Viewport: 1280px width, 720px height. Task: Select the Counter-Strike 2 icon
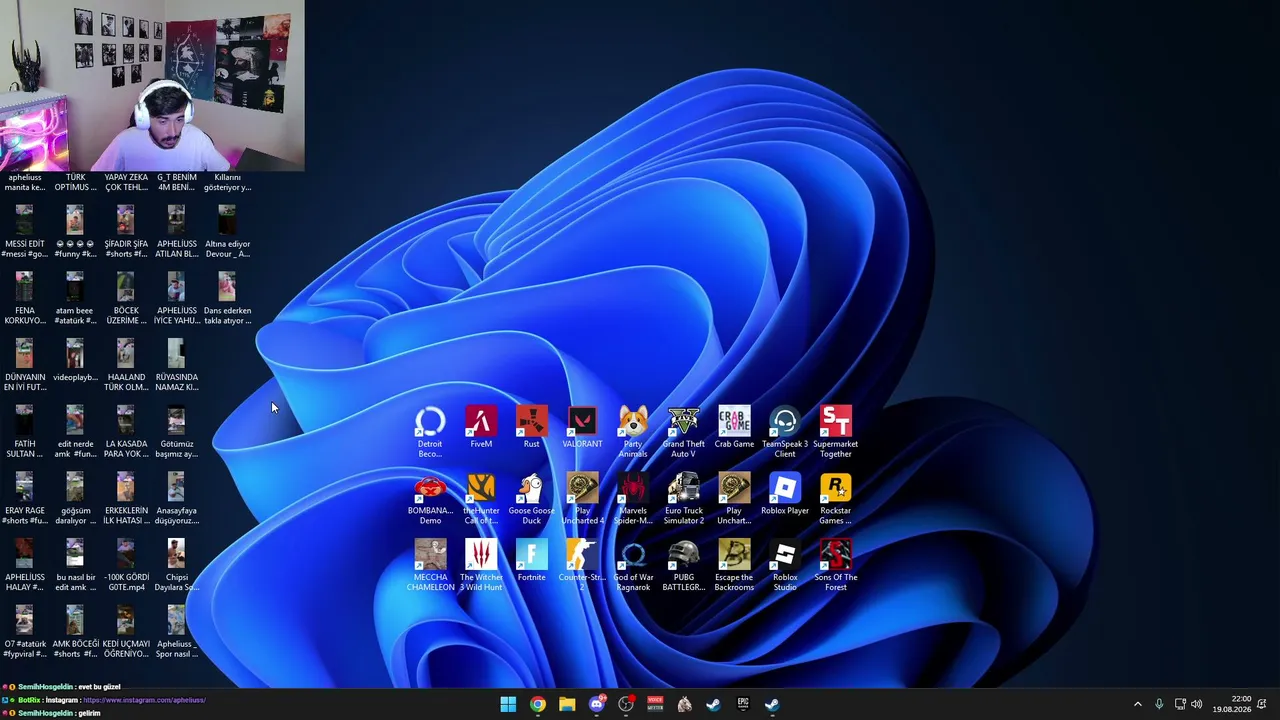pos(582,565)
